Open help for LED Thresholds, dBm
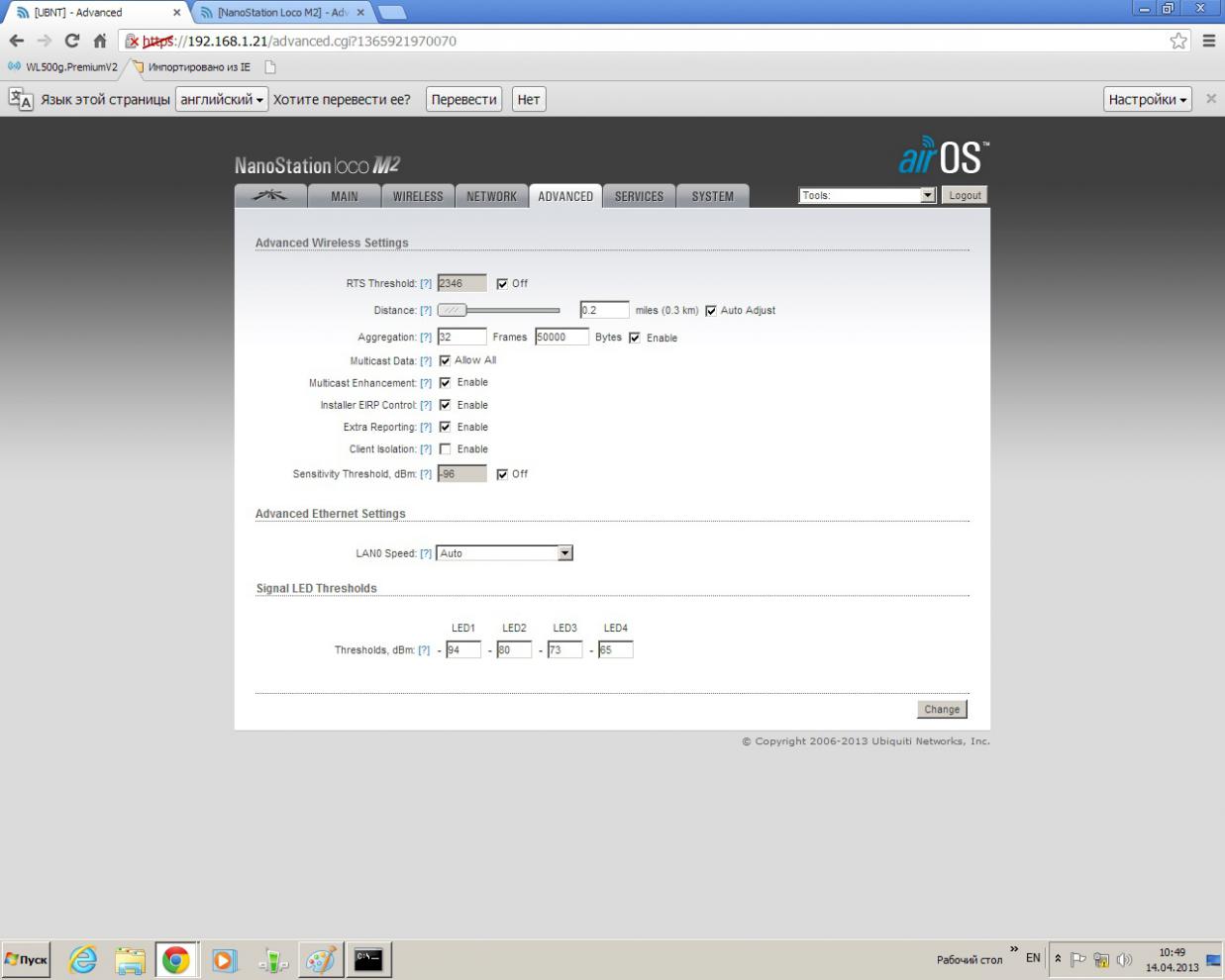Image resolution: width=1225 pixels, height=980 pixels. click(x=424, y=650)
